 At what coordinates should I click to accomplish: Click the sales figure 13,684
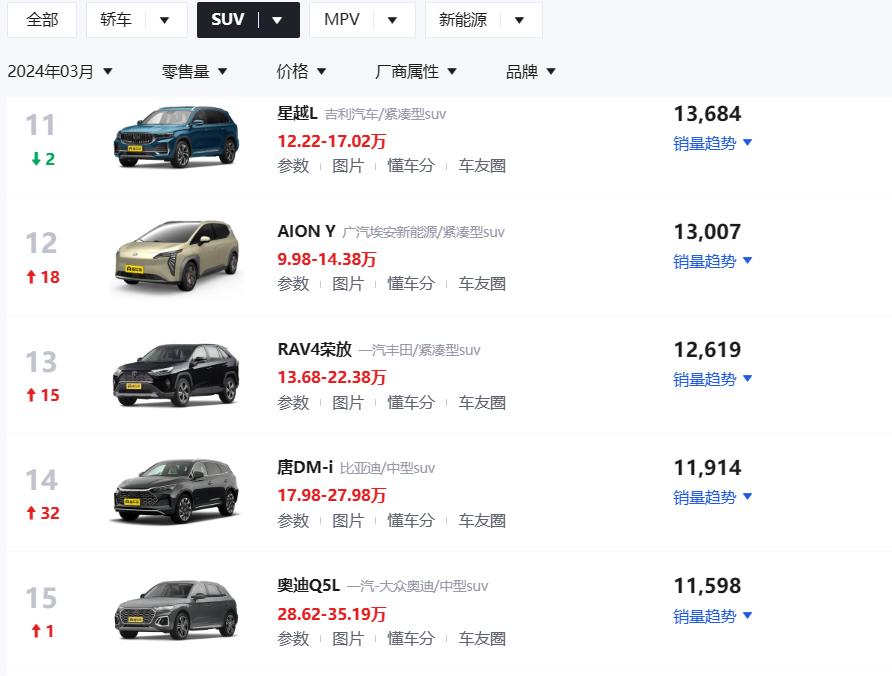tap(708, 114)
